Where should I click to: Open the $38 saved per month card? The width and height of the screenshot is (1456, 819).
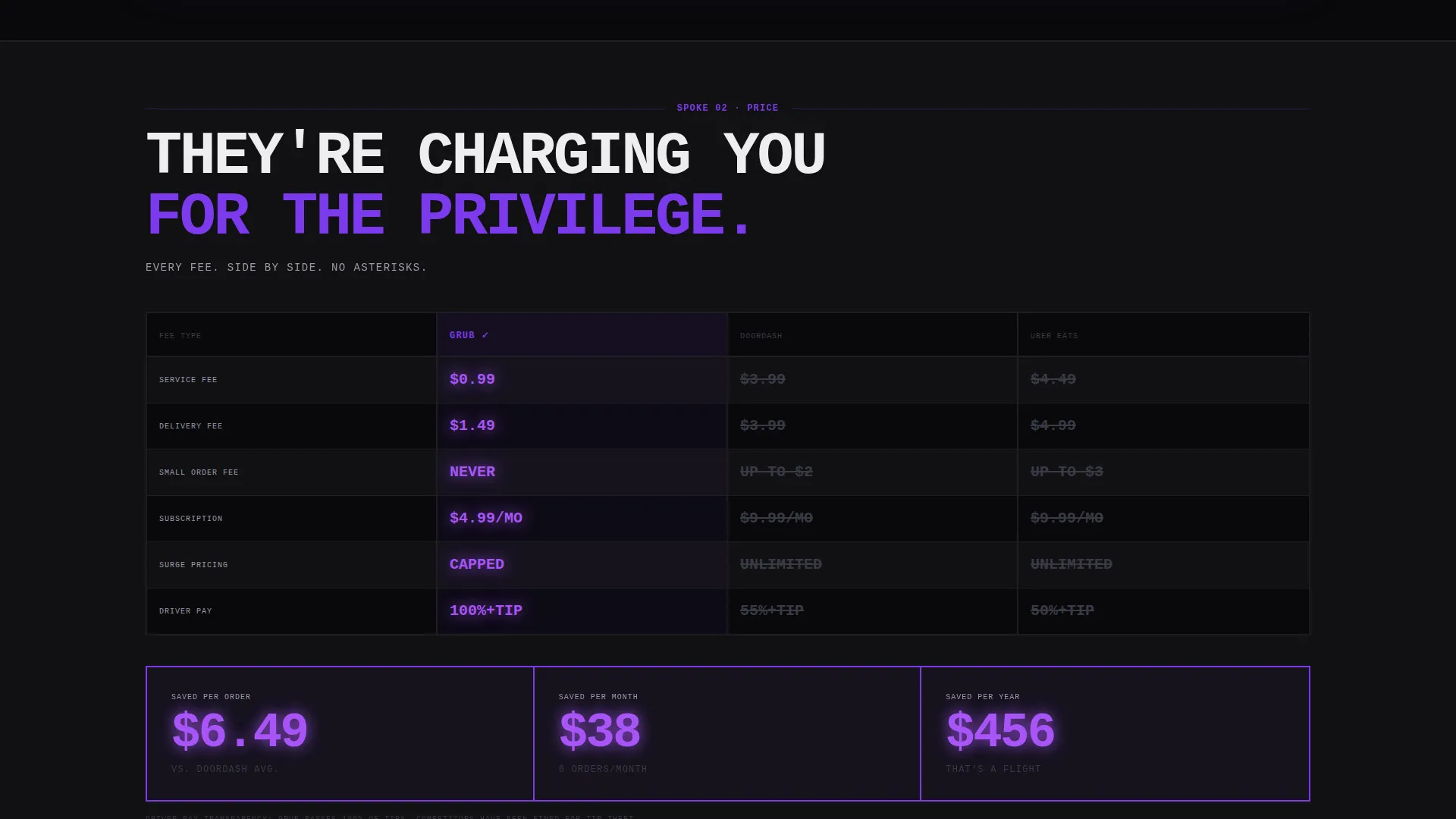pos(727,733)
